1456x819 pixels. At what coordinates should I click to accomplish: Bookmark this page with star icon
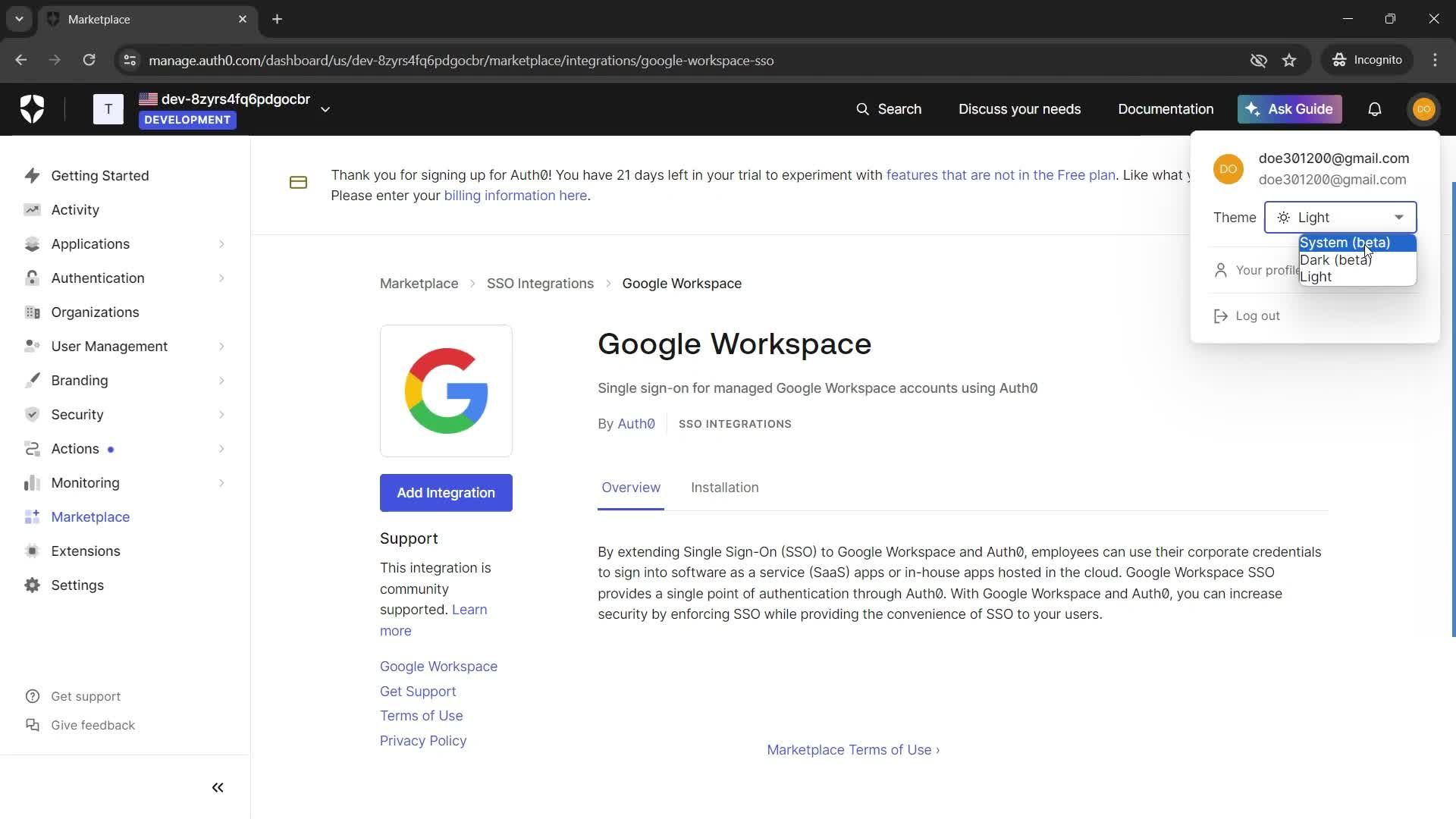(x=1289, y=60)
